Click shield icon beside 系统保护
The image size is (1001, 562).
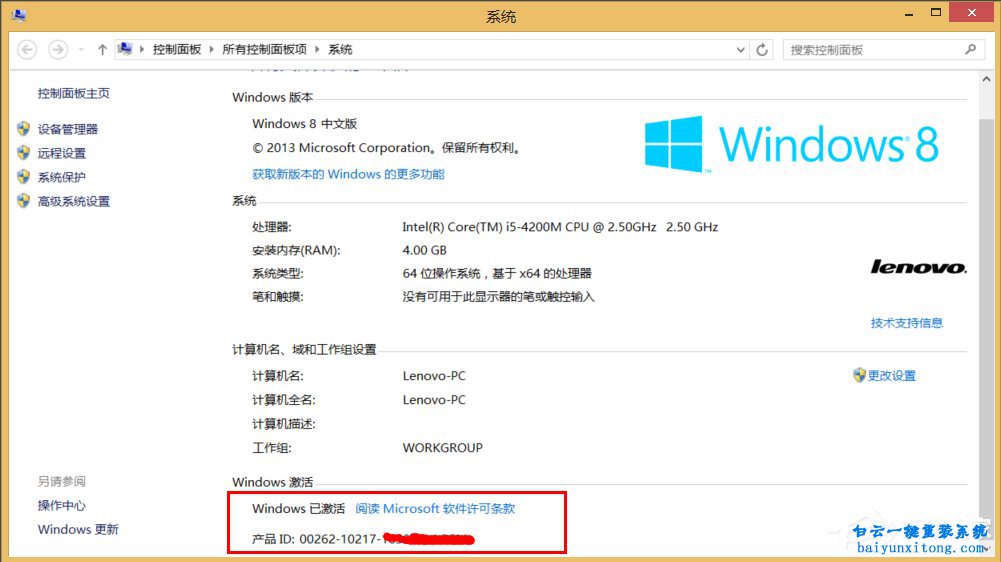(24, 176)
